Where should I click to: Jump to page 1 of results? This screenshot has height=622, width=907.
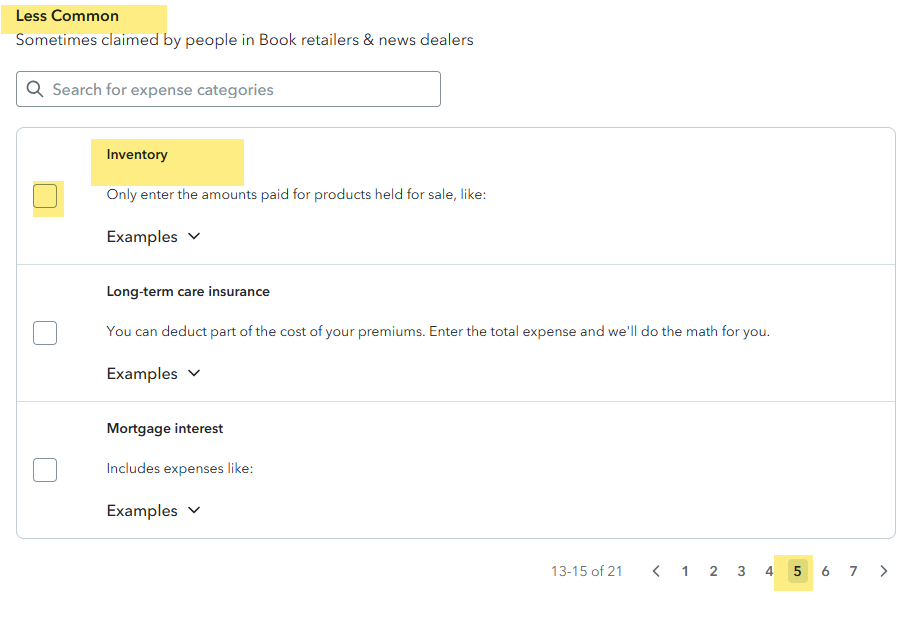[685, 572]
